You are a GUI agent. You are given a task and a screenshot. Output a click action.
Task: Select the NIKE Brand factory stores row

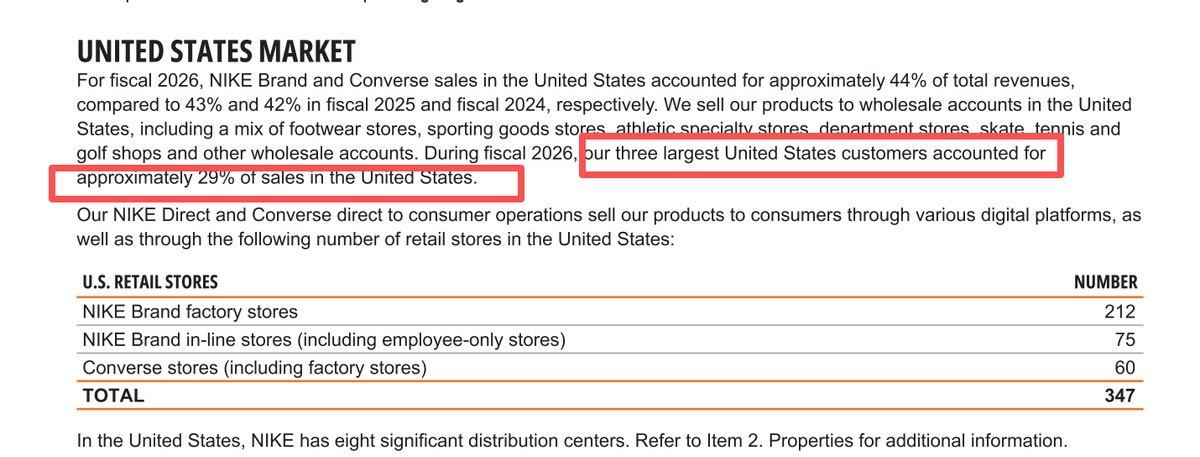(606, 312)
